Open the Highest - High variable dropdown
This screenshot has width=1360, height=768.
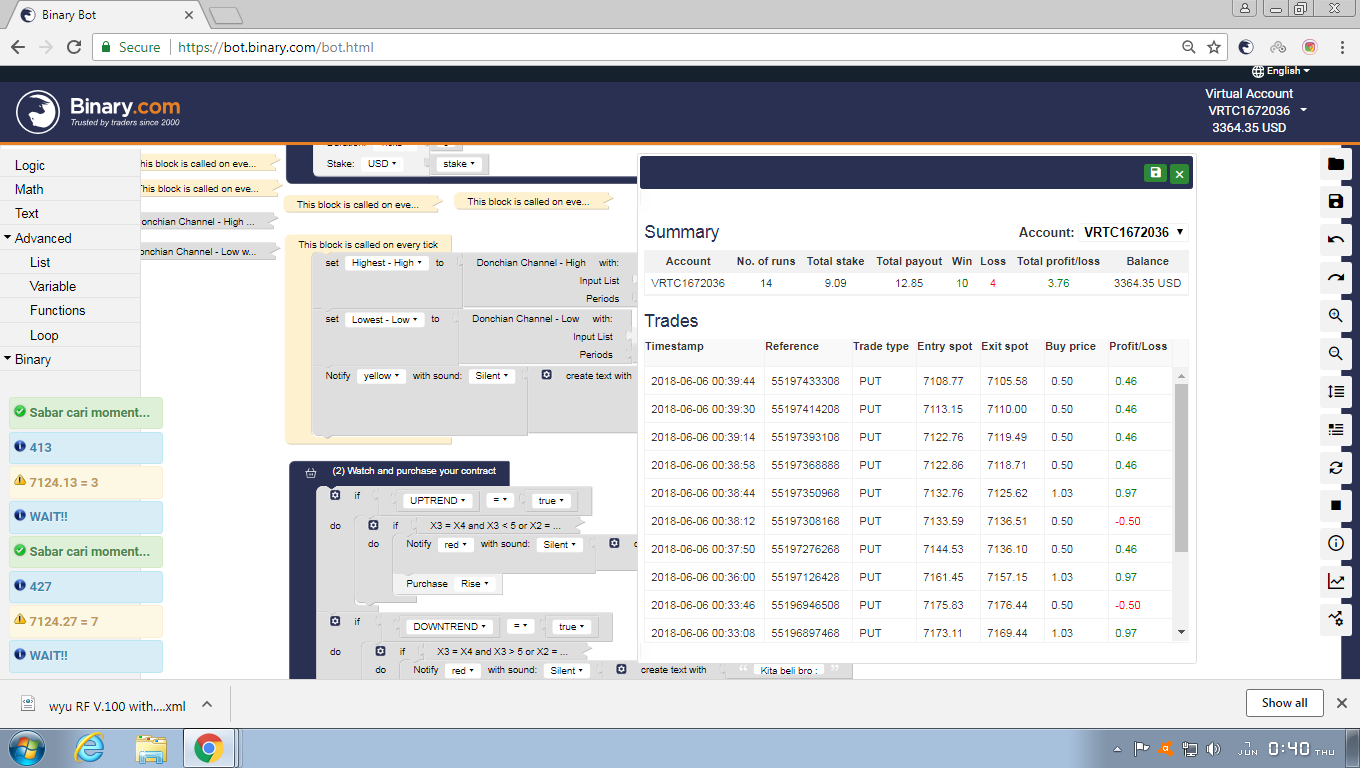click(x=386, y=263)
